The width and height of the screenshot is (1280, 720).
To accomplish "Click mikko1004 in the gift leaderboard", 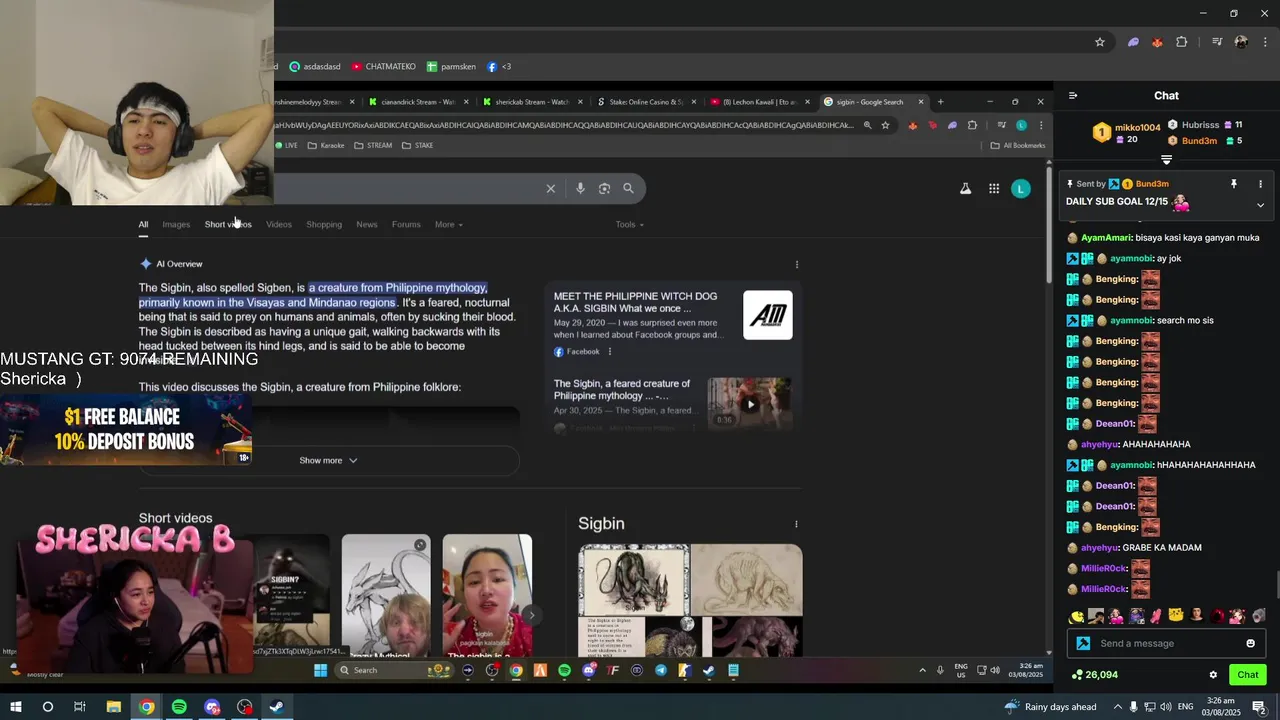I will (x=1137, y=128).
